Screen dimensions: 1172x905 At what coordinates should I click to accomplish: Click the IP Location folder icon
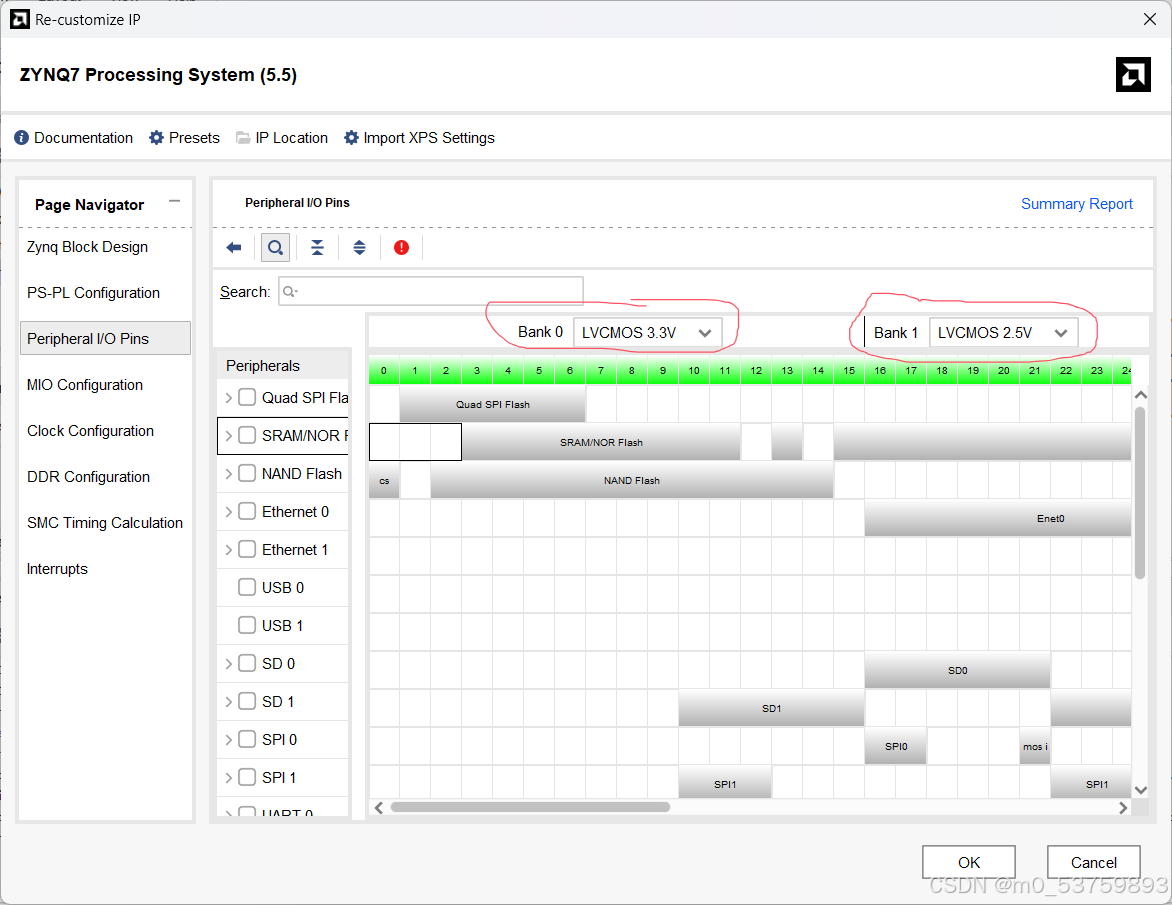[x=243, y=138]
